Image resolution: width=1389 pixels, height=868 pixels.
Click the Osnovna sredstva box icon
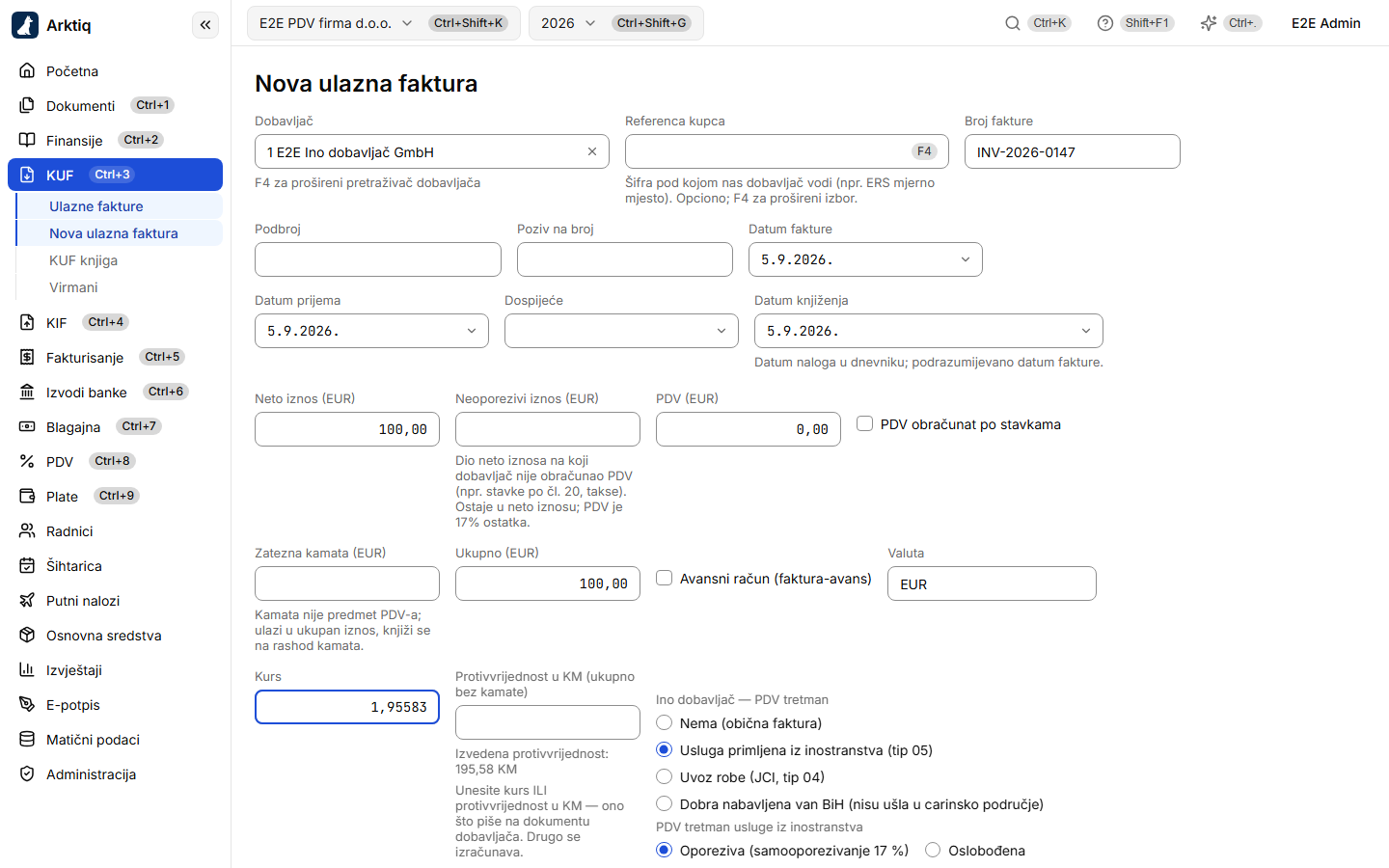27,635
